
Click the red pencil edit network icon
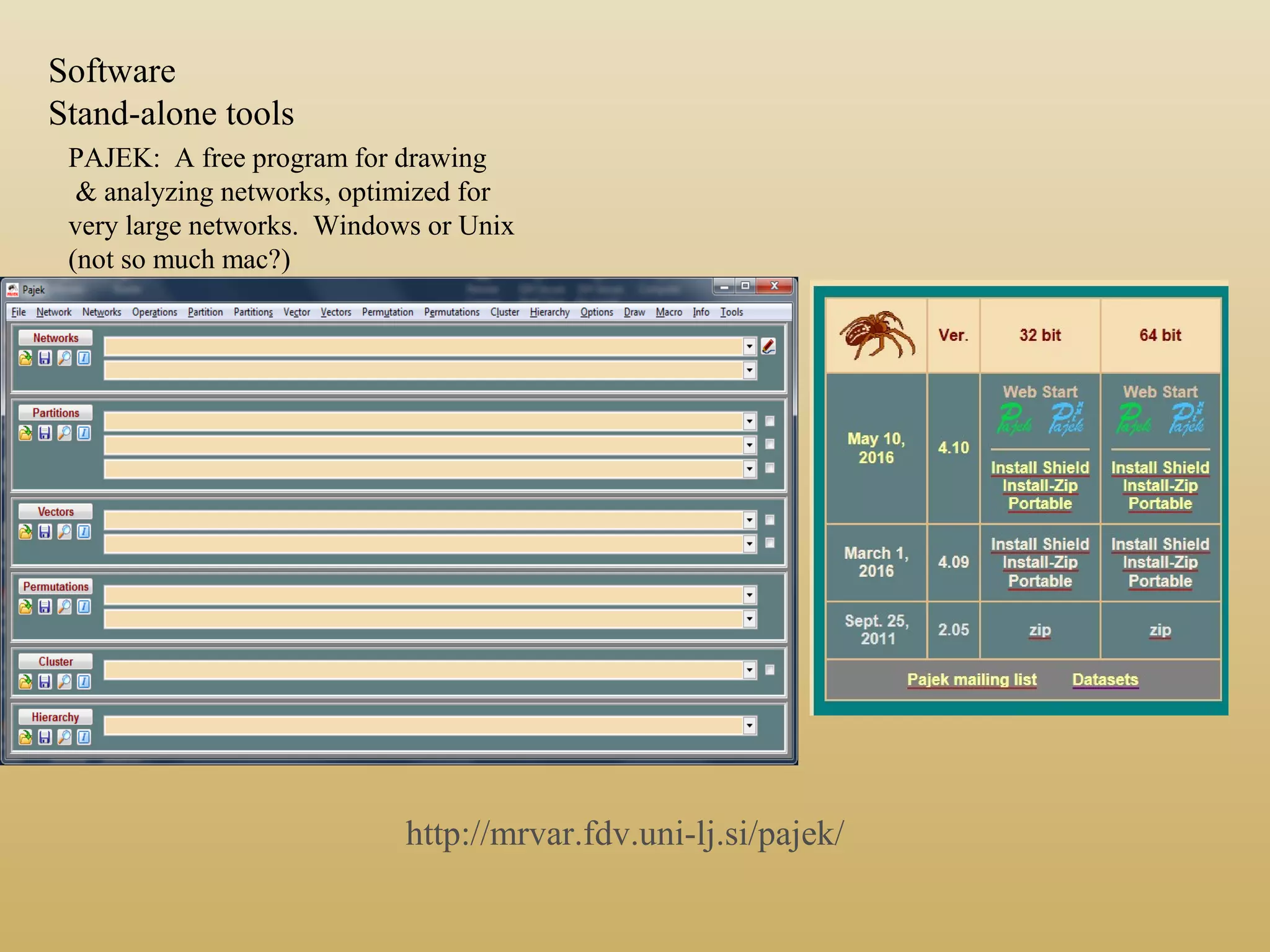(x=768, y=346)
